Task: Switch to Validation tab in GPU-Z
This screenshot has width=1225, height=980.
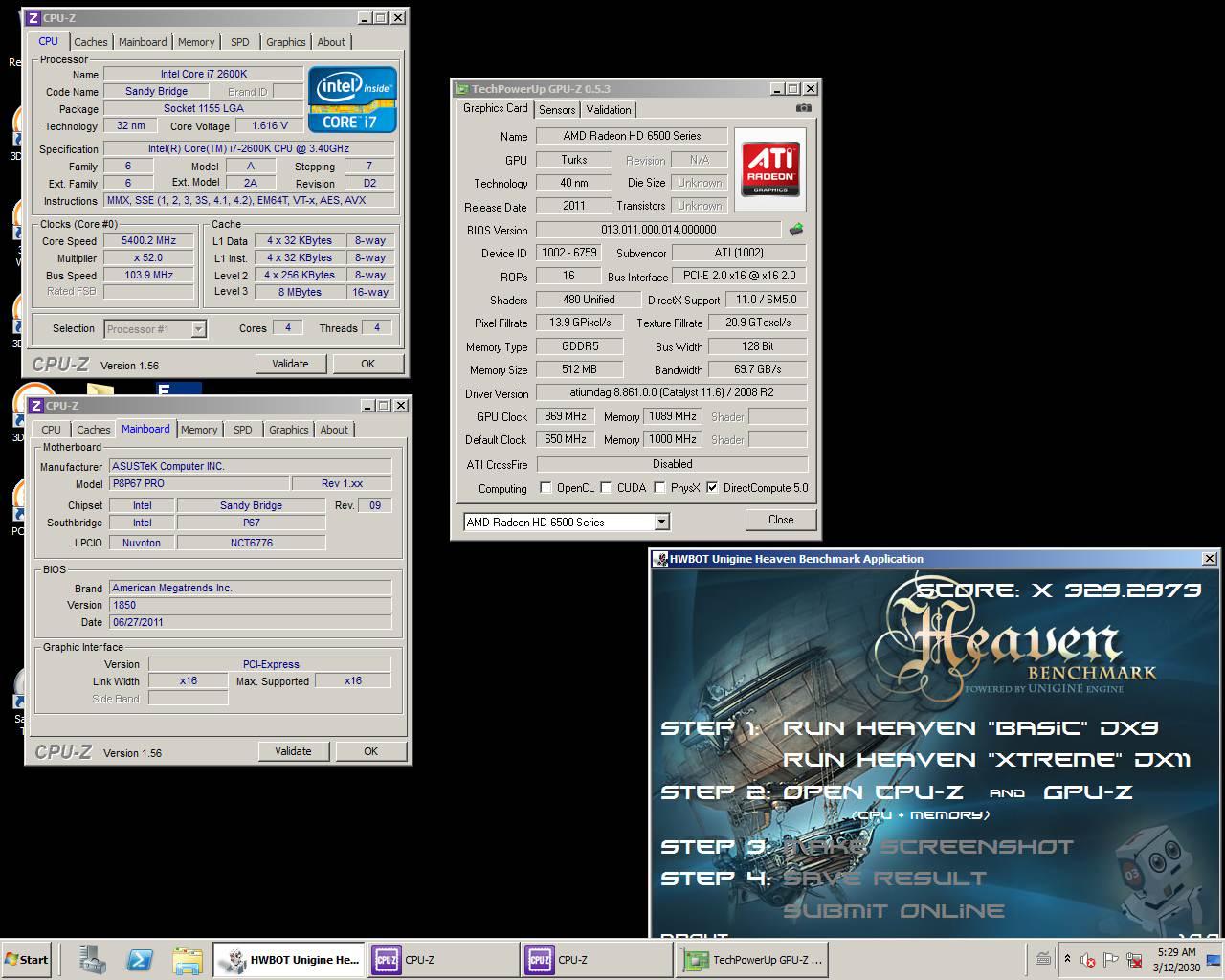Action: tap(609, 110)
